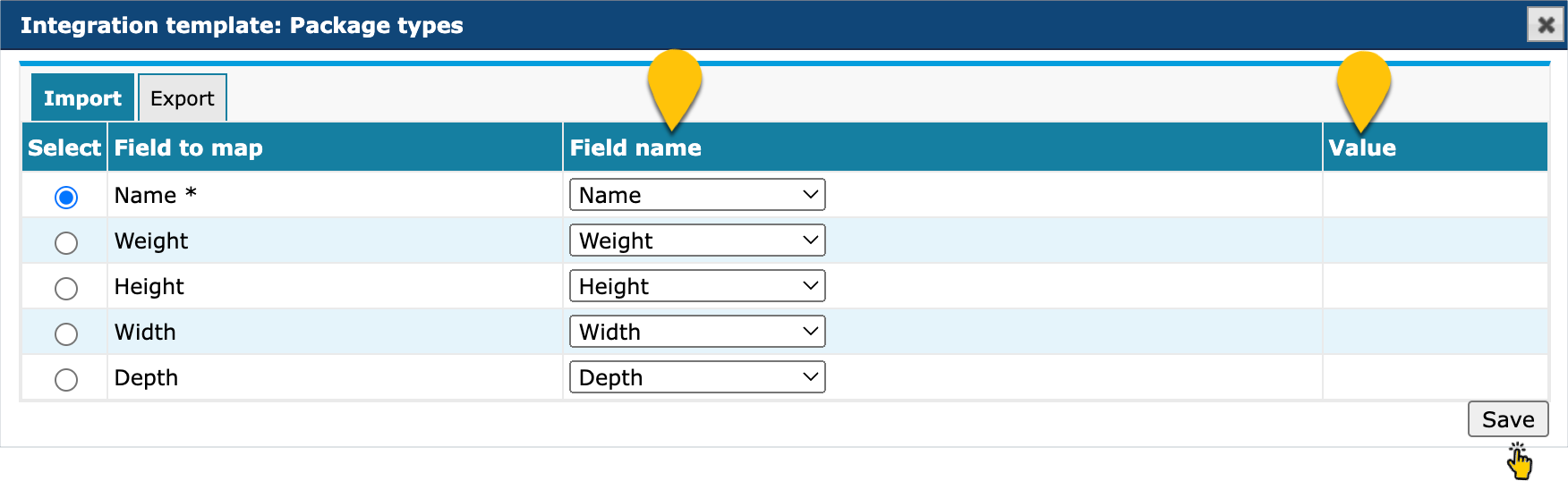Click the Select column header
This screenshot has height=481, width=1568.
point(64,148)
